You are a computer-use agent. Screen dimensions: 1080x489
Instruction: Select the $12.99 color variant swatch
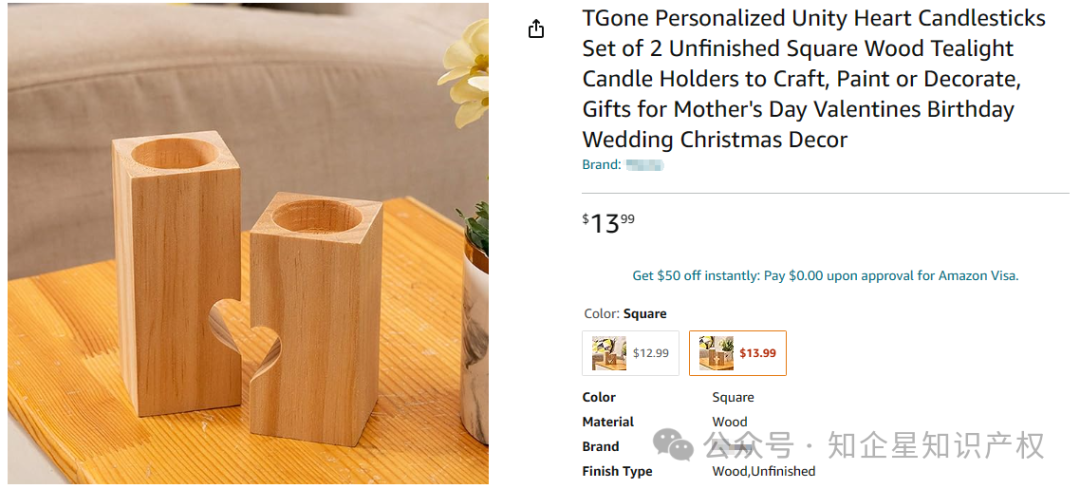(x=630, y=353)
